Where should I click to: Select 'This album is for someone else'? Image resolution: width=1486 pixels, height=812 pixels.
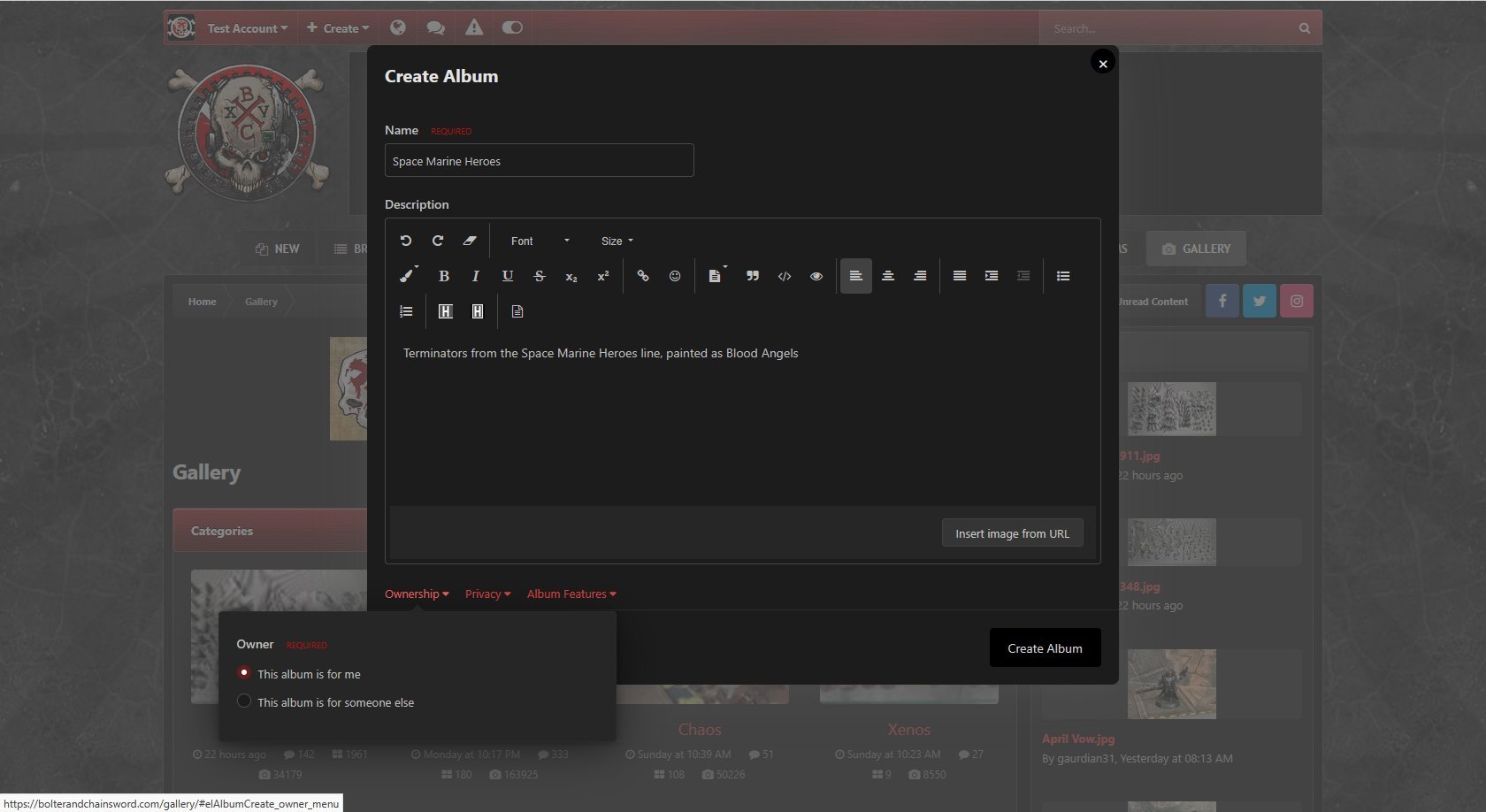245,701
